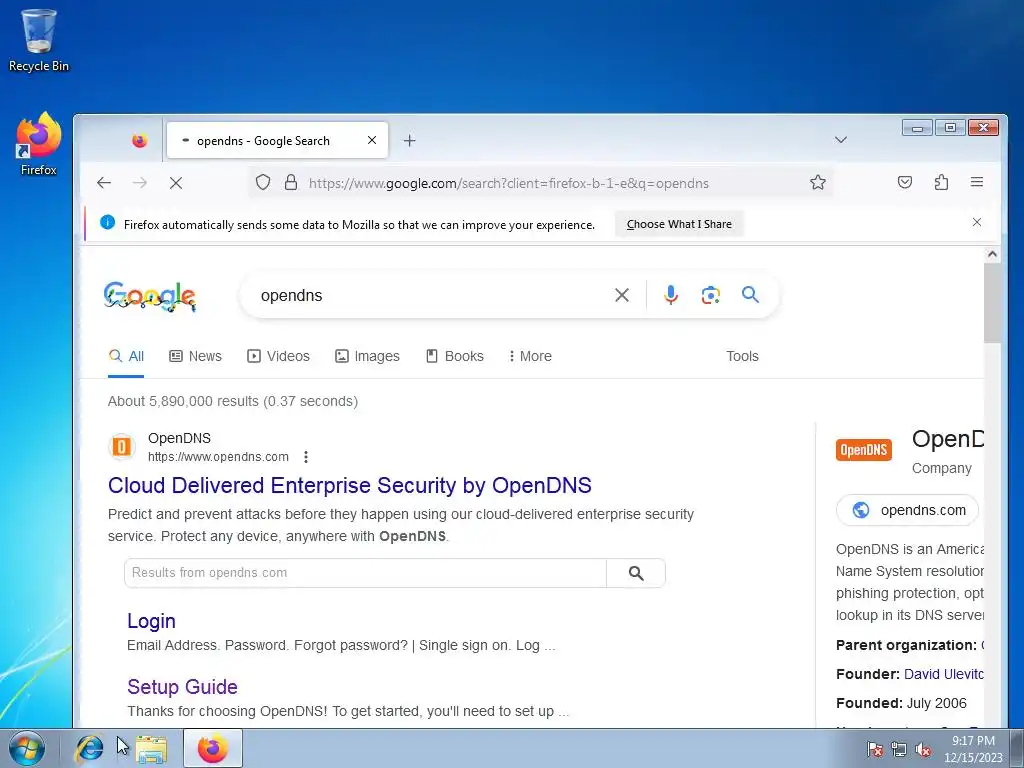Save page to Pocket
Image resolution: width=1024 pixels, height=768 pixels.
904,182
